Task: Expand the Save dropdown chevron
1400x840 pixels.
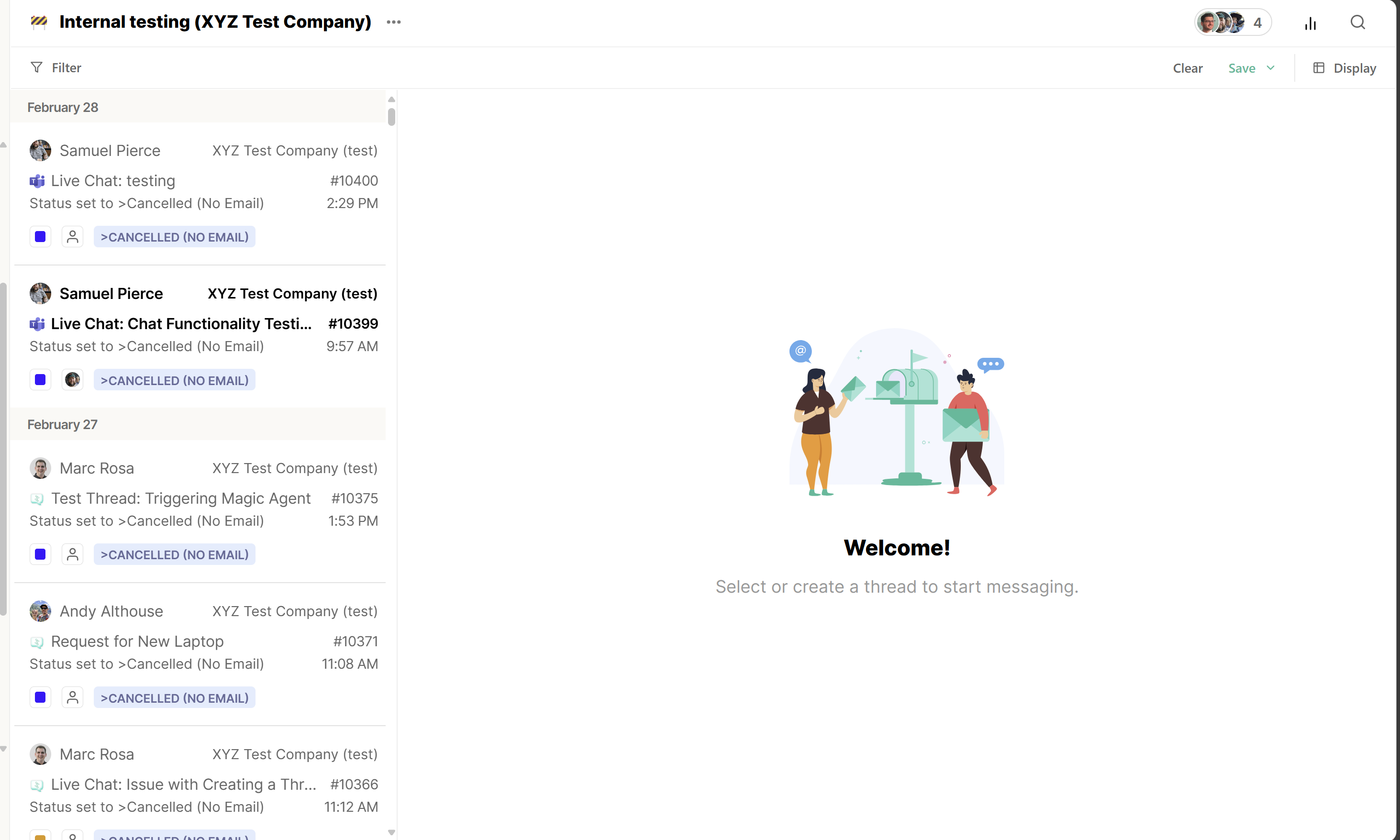Action: coord(1270,68)
